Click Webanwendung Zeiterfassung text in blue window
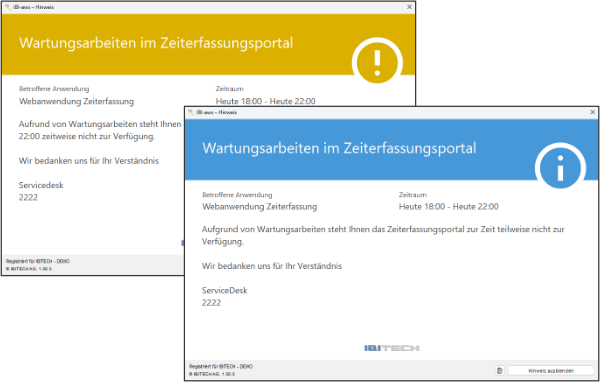 260,207
